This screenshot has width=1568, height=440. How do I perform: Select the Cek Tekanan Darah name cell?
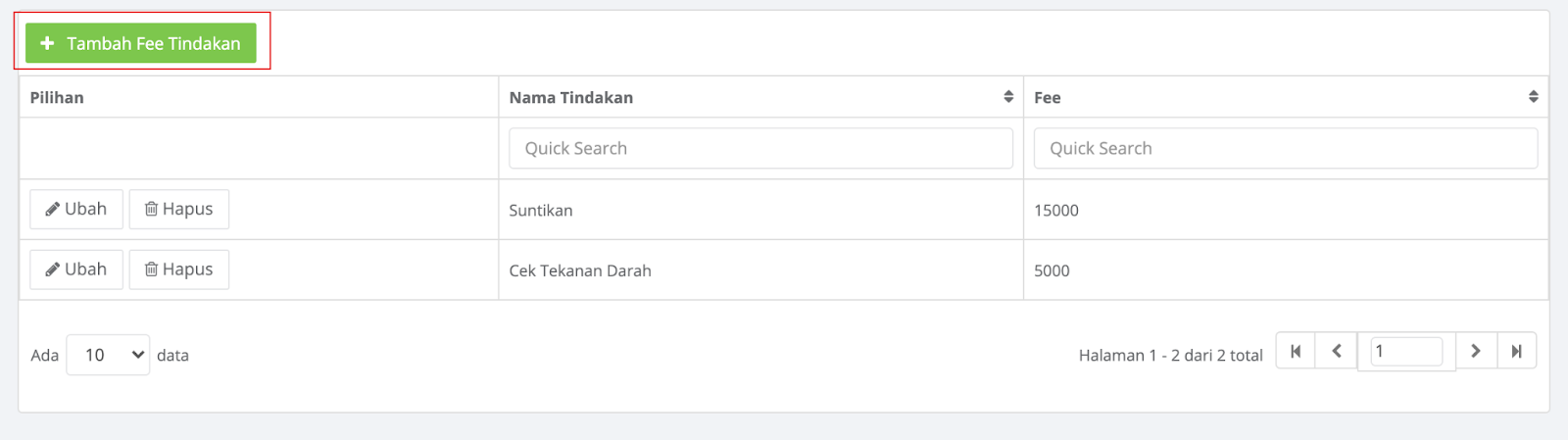(x=760, y=270)
